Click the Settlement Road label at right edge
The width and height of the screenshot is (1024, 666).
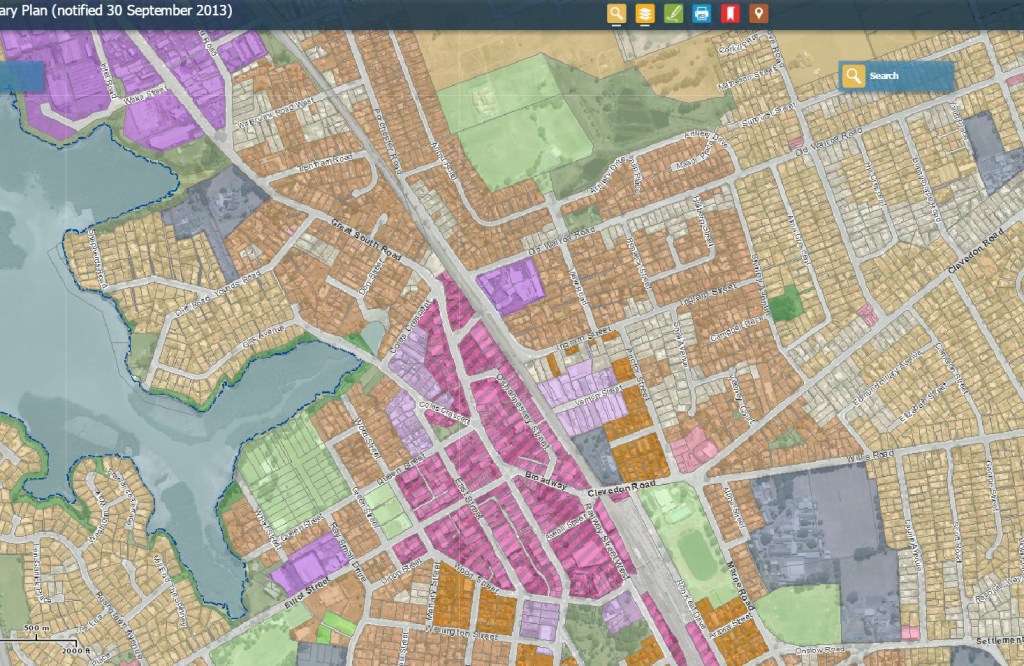(995, 641)
